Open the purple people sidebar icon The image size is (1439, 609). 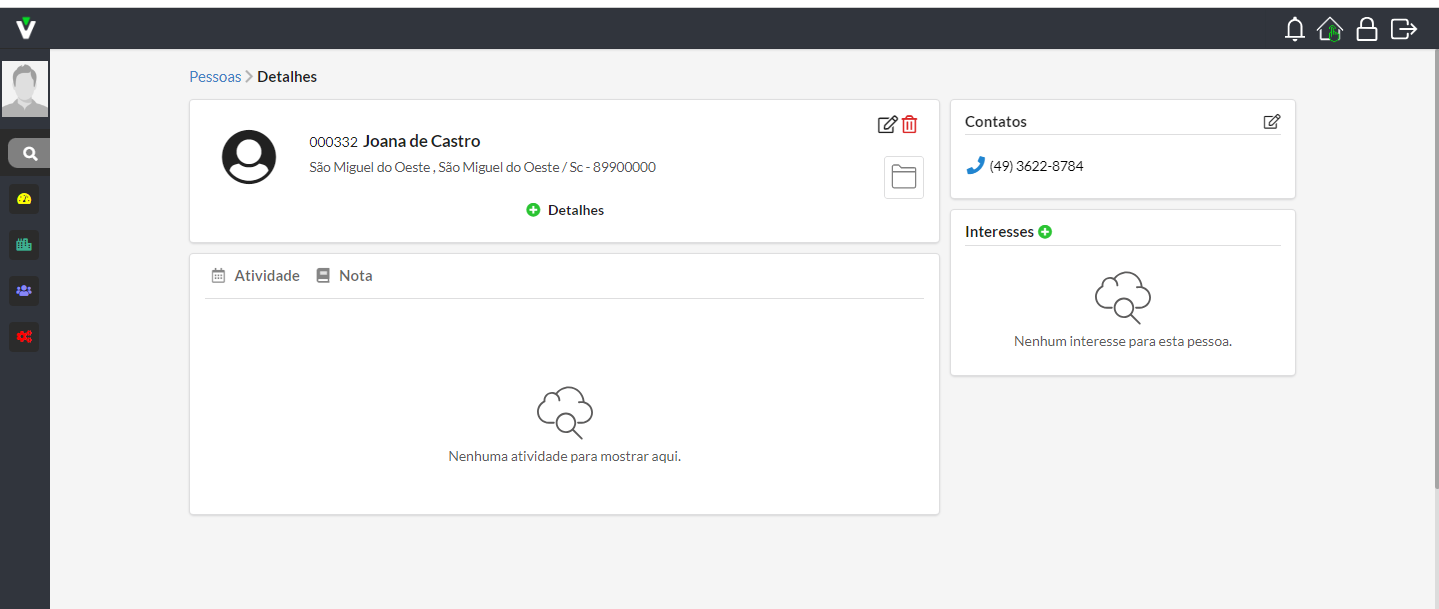(25, 291)
